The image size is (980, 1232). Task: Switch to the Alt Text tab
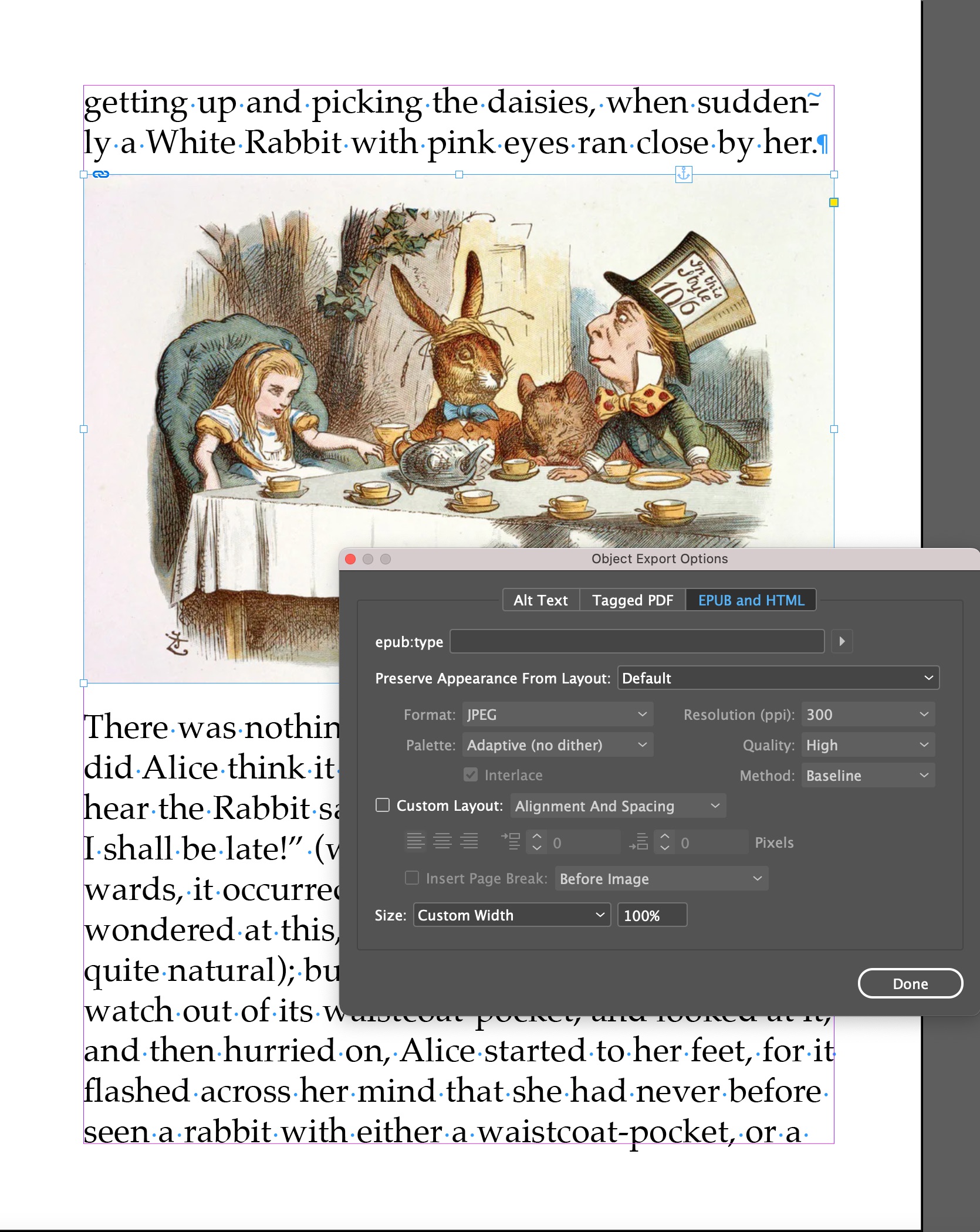(541, 600)
